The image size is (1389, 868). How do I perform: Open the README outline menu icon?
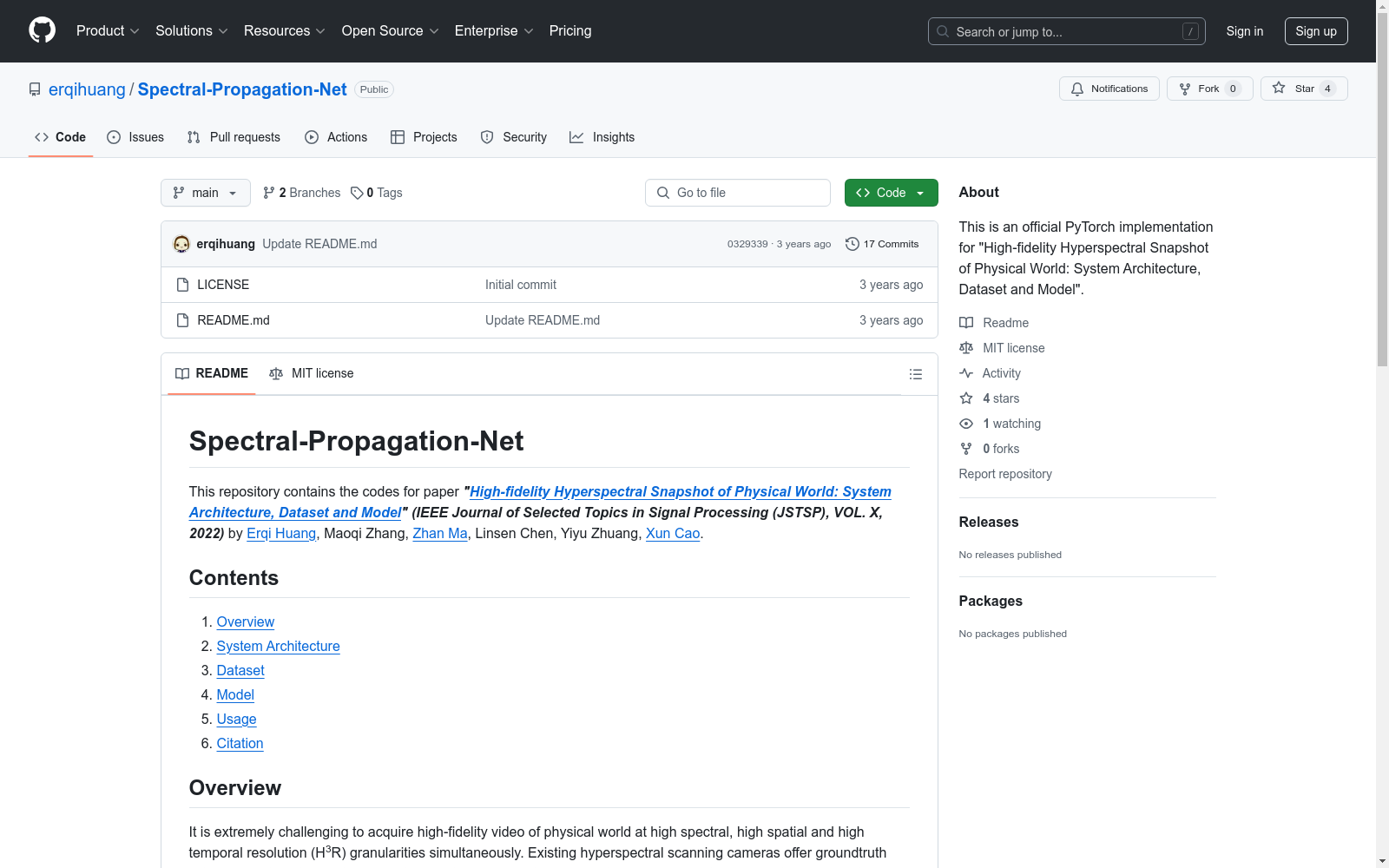tap(915, 374)
